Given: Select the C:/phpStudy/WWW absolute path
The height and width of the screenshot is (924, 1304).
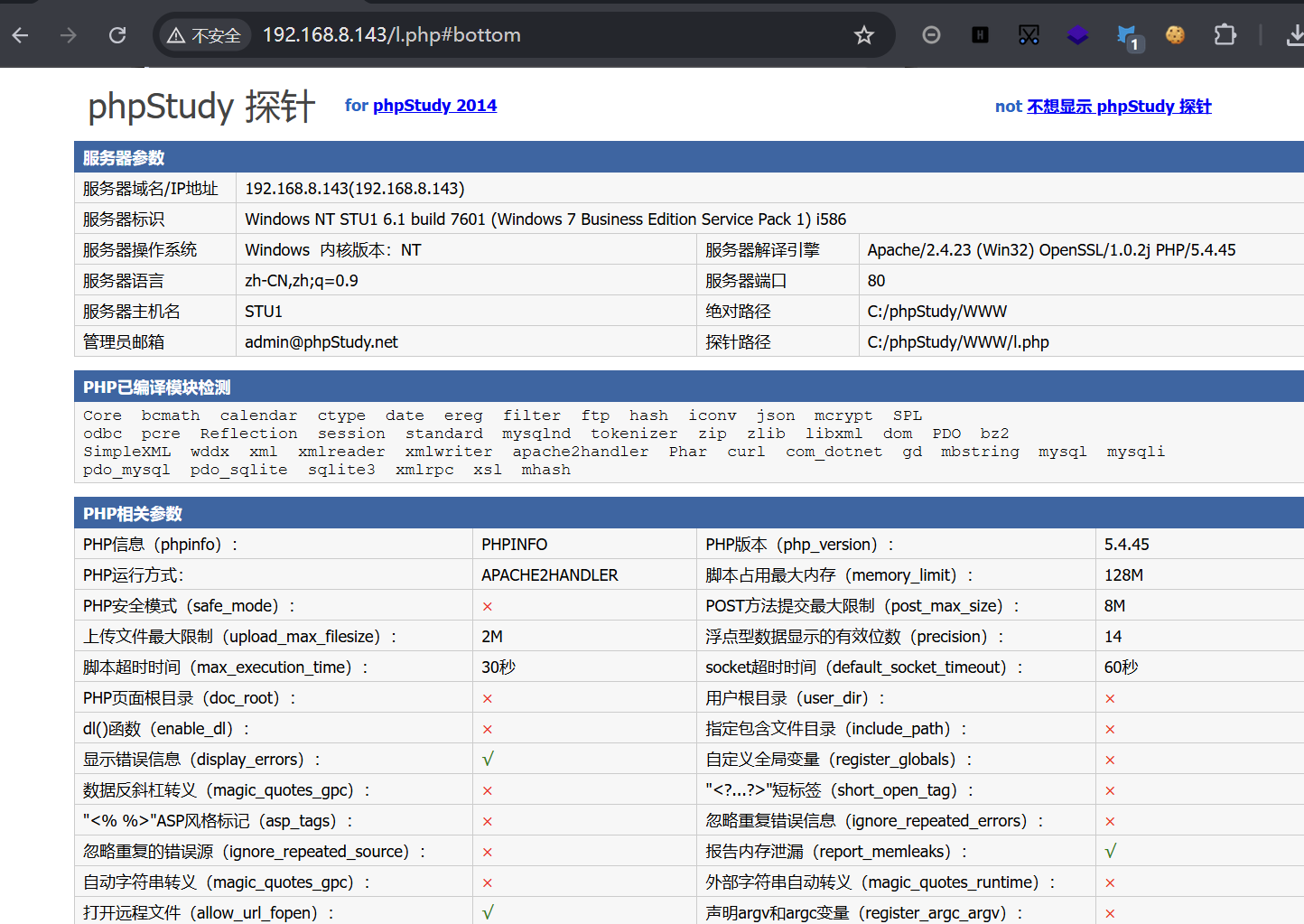Looking at the screenshot, I should [936, 312].
